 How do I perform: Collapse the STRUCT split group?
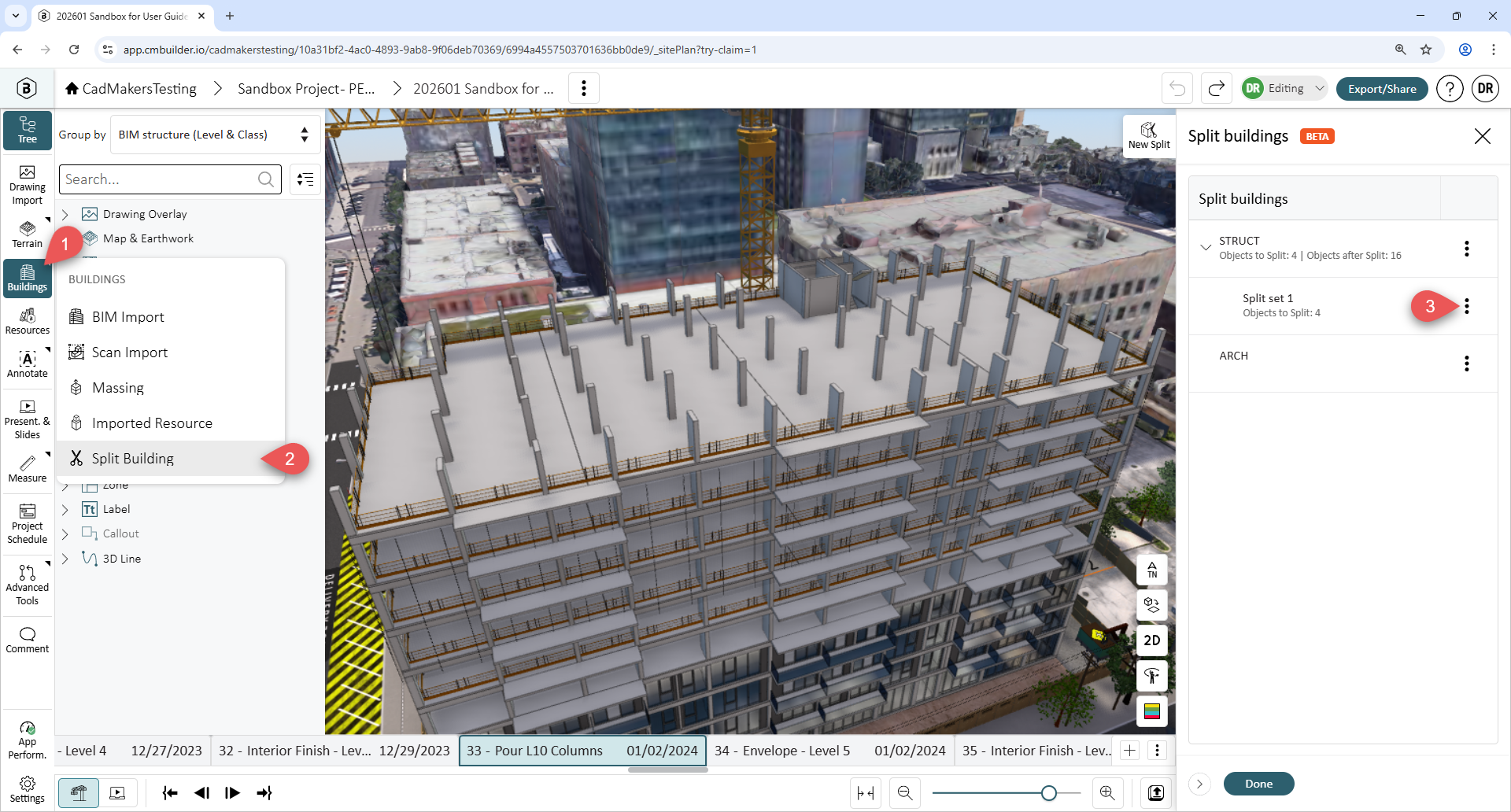click(1205, 248)
